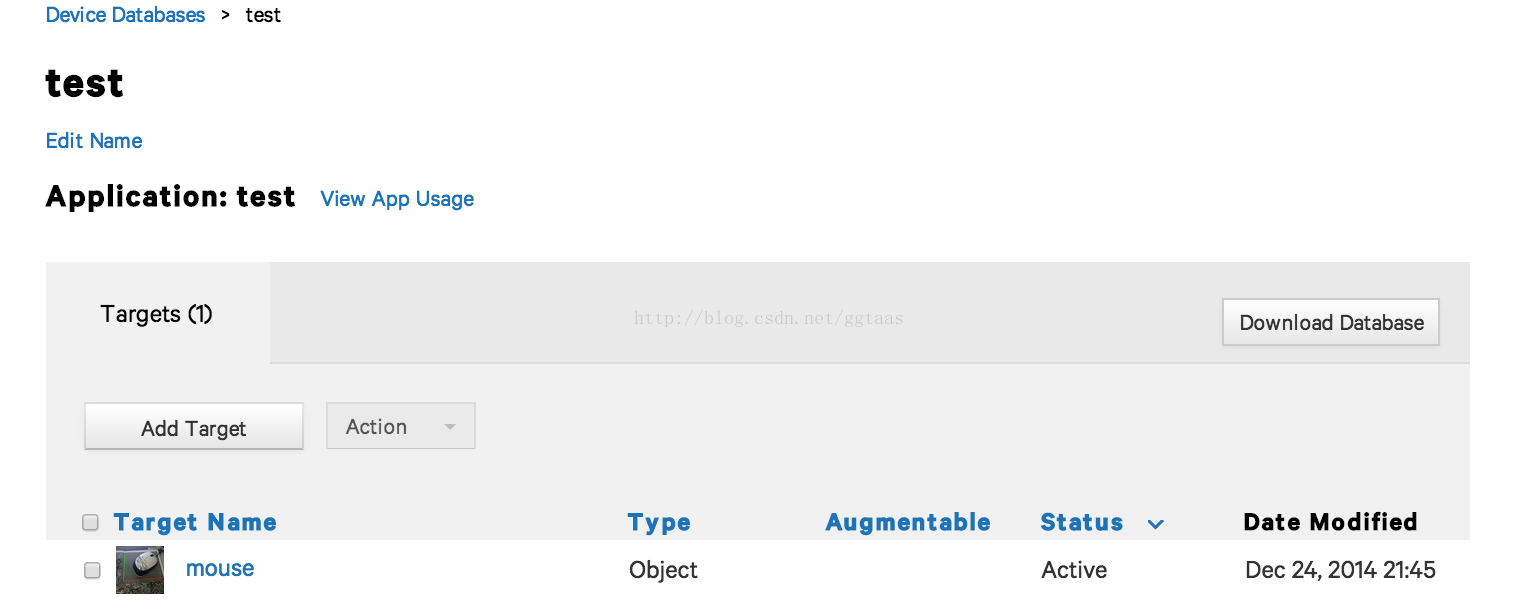
Task: Toggle the select-all targets checkbox
Action: 91,522
